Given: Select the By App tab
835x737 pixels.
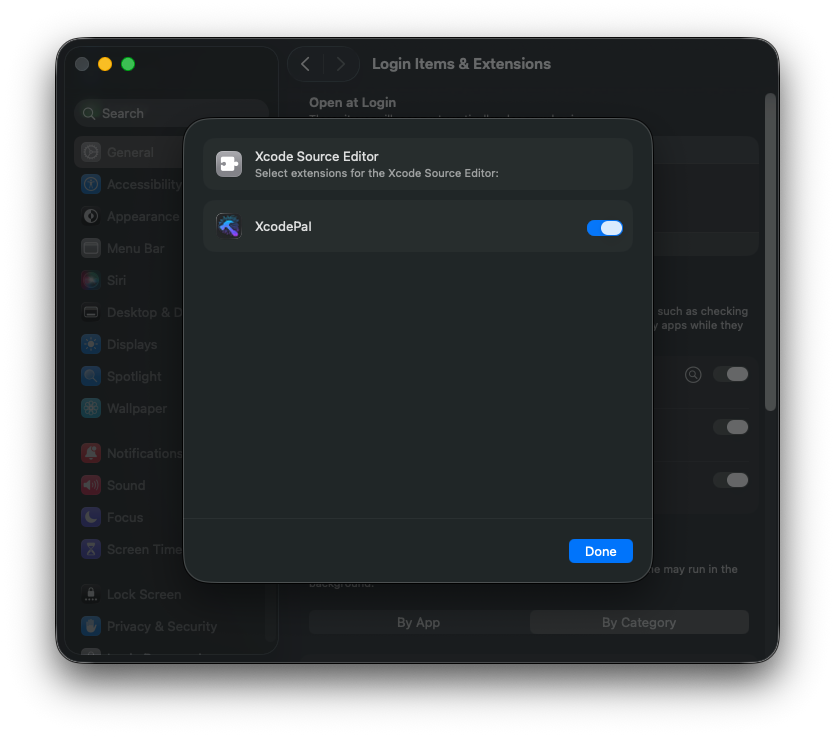Looking at the screenshot, I should point(419,622).
